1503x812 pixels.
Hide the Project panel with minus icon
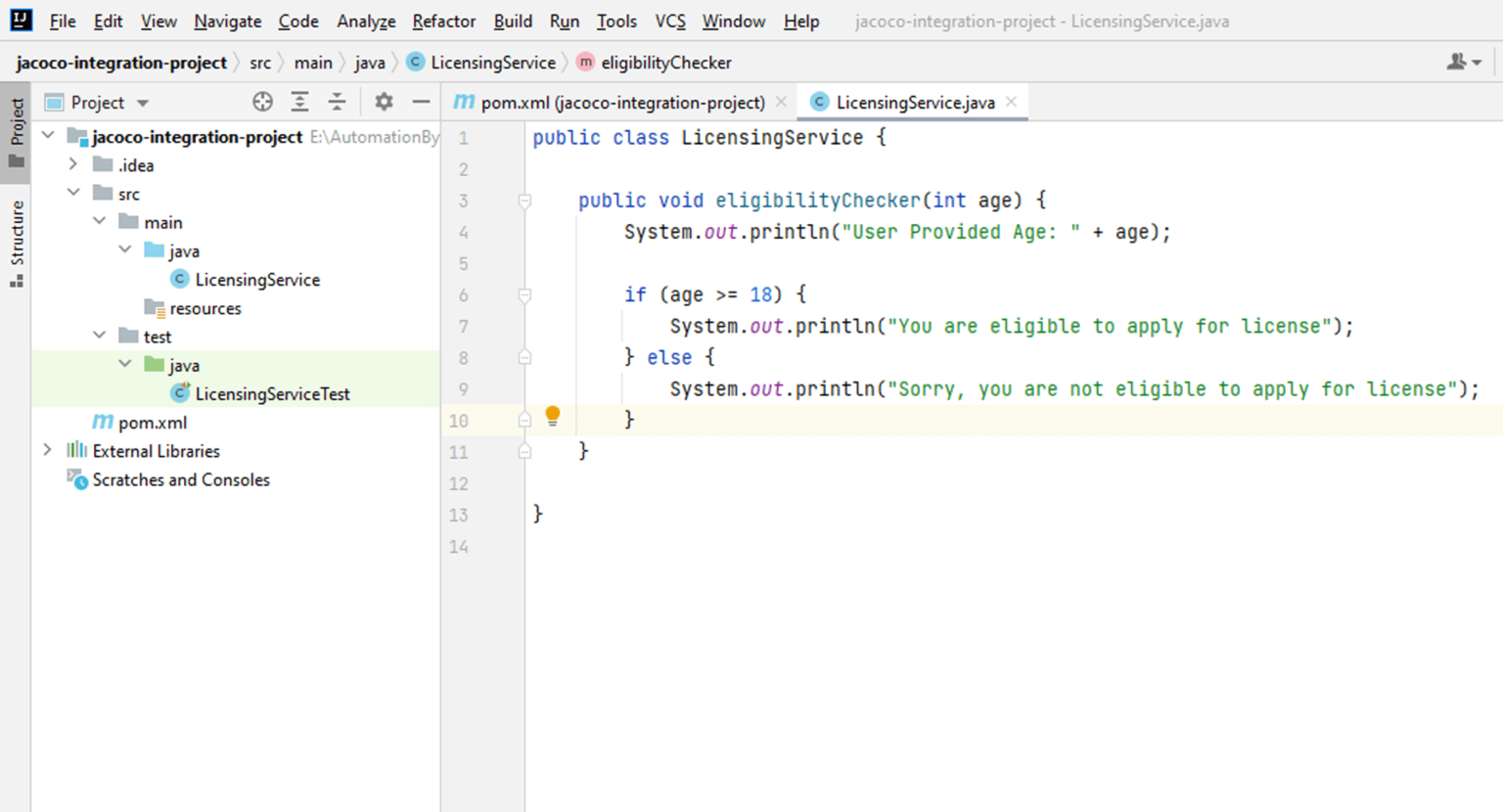421,102
